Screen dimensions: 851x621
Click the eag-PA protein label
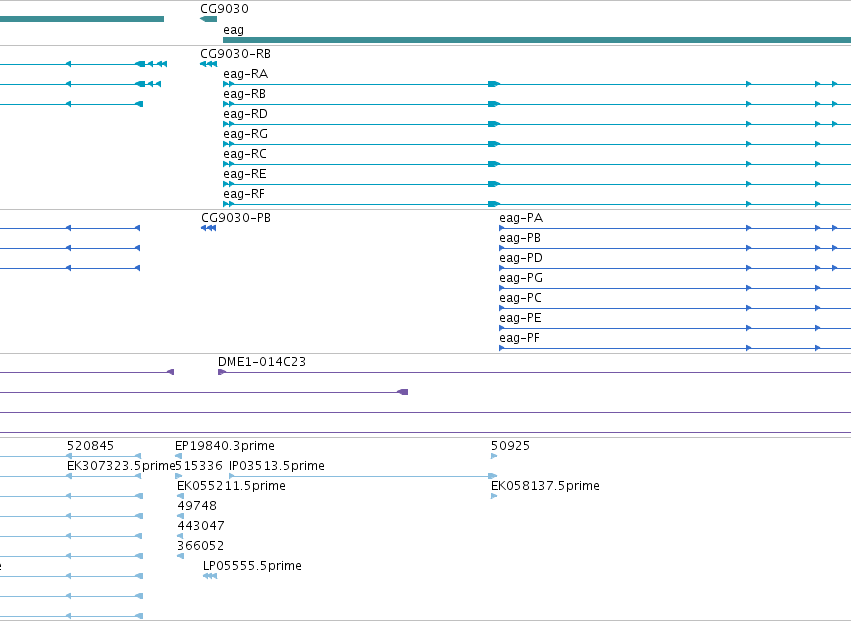tap(521, 218)
